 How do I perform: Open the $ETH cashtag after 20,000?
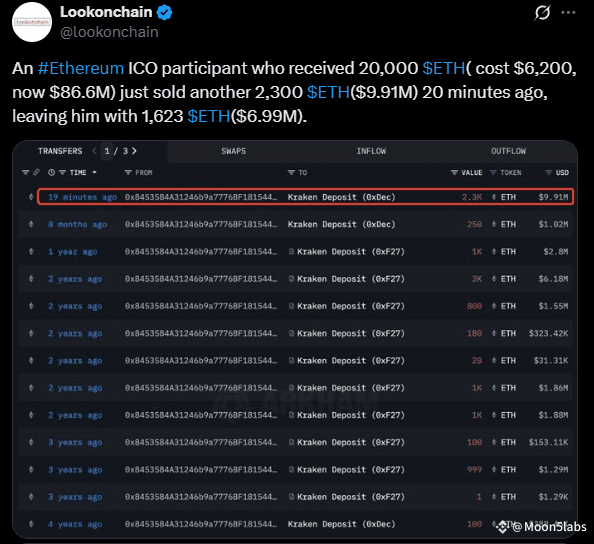coord(444,69)
